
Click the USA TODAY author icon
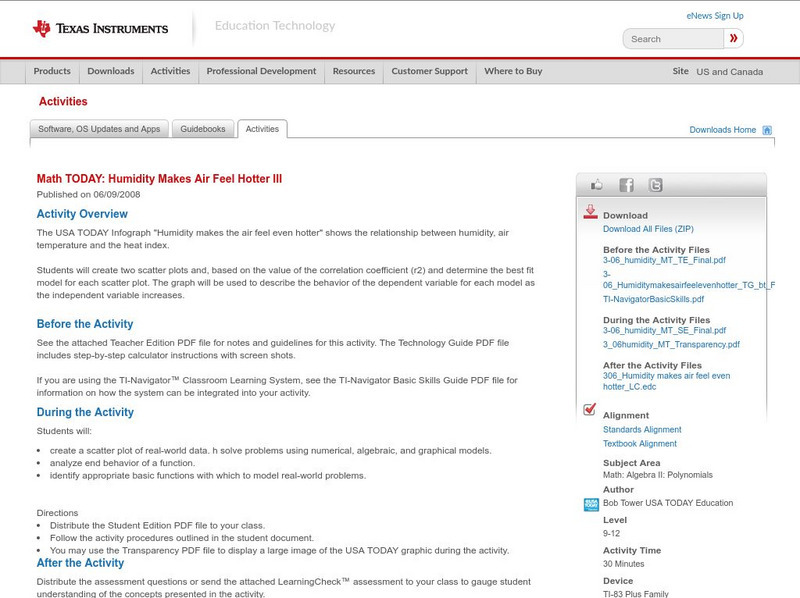pos(591,504)
